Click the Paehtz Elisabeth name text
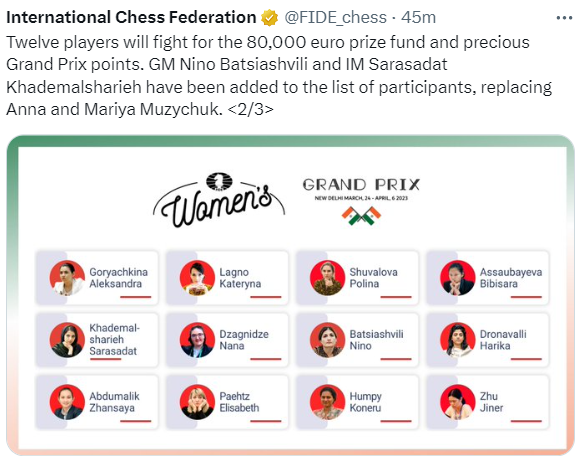The image size is (578, 456). point(239,402)
